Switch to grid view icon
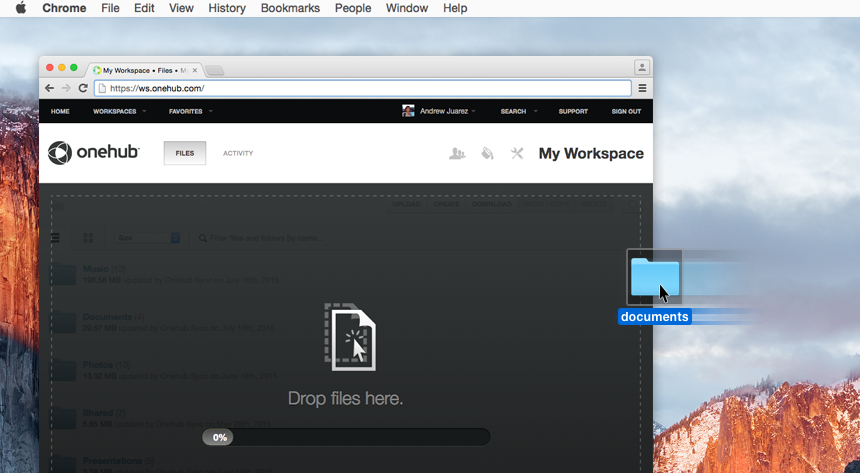The height and width of the screenshot is (473, 860). pos(88,238)
